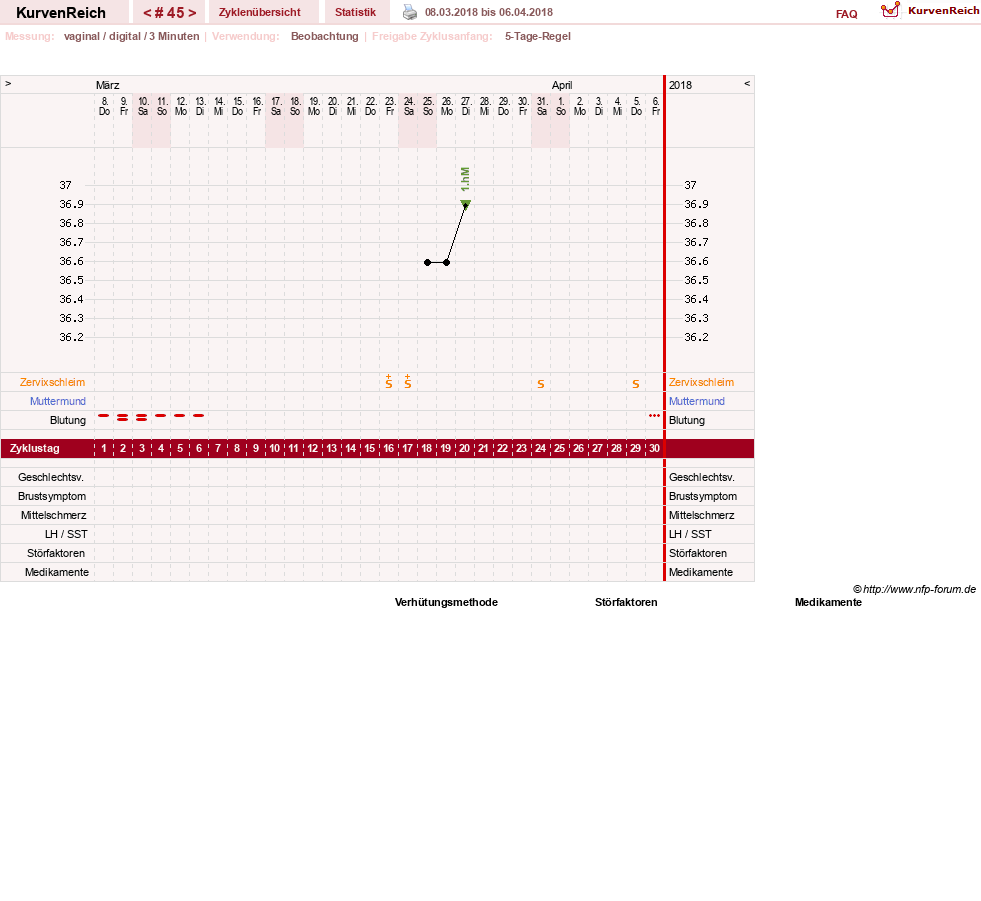Image resolution: width=981 pixels, height=901 pixels.
Task: Select cycle day 30 in the Zyklustag row
Action: point(654,449)
